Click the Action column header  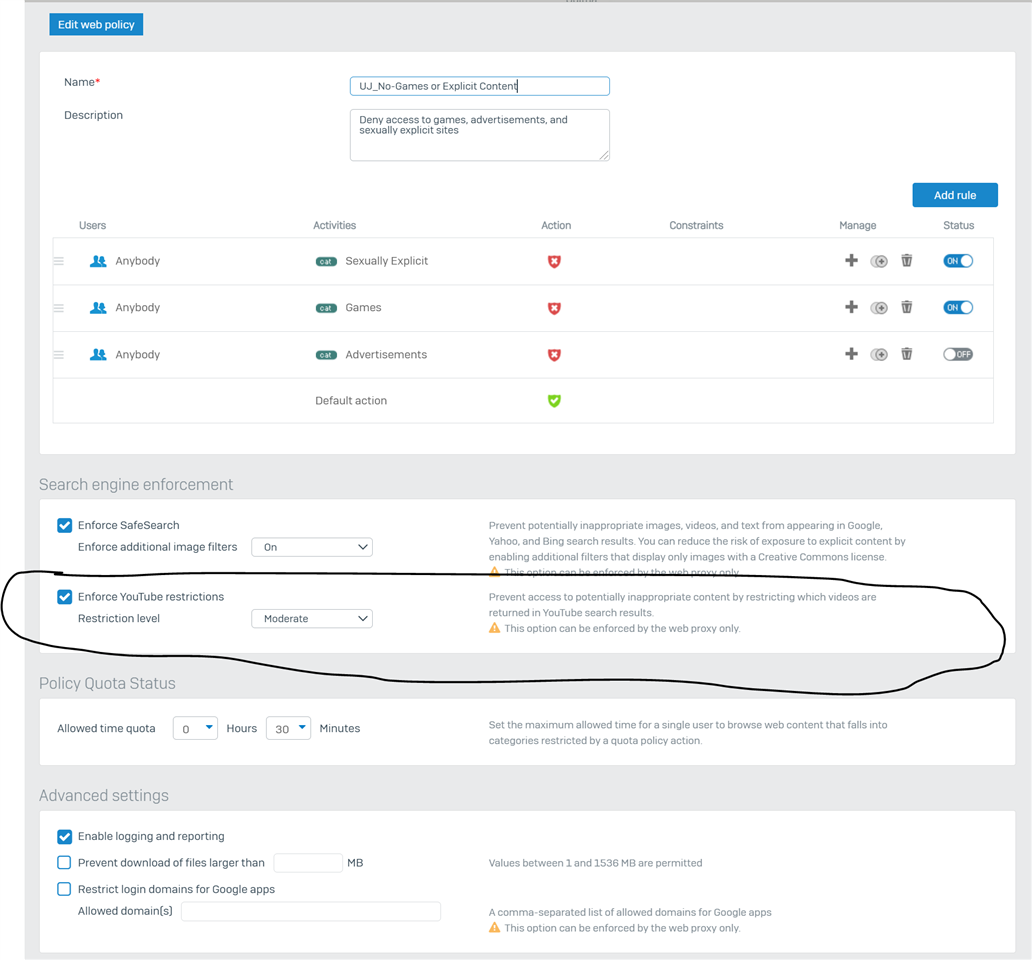pos(556,225)
